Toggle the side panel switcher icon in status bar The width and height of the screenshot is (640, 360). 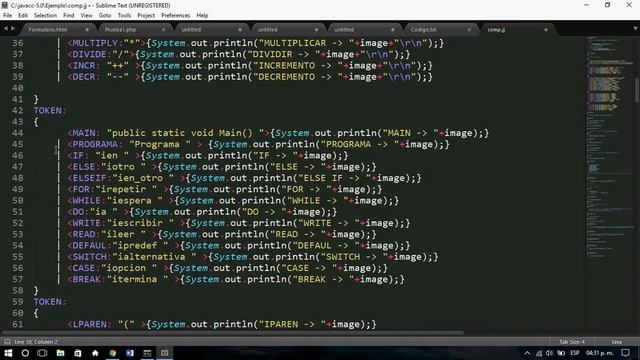7,342
